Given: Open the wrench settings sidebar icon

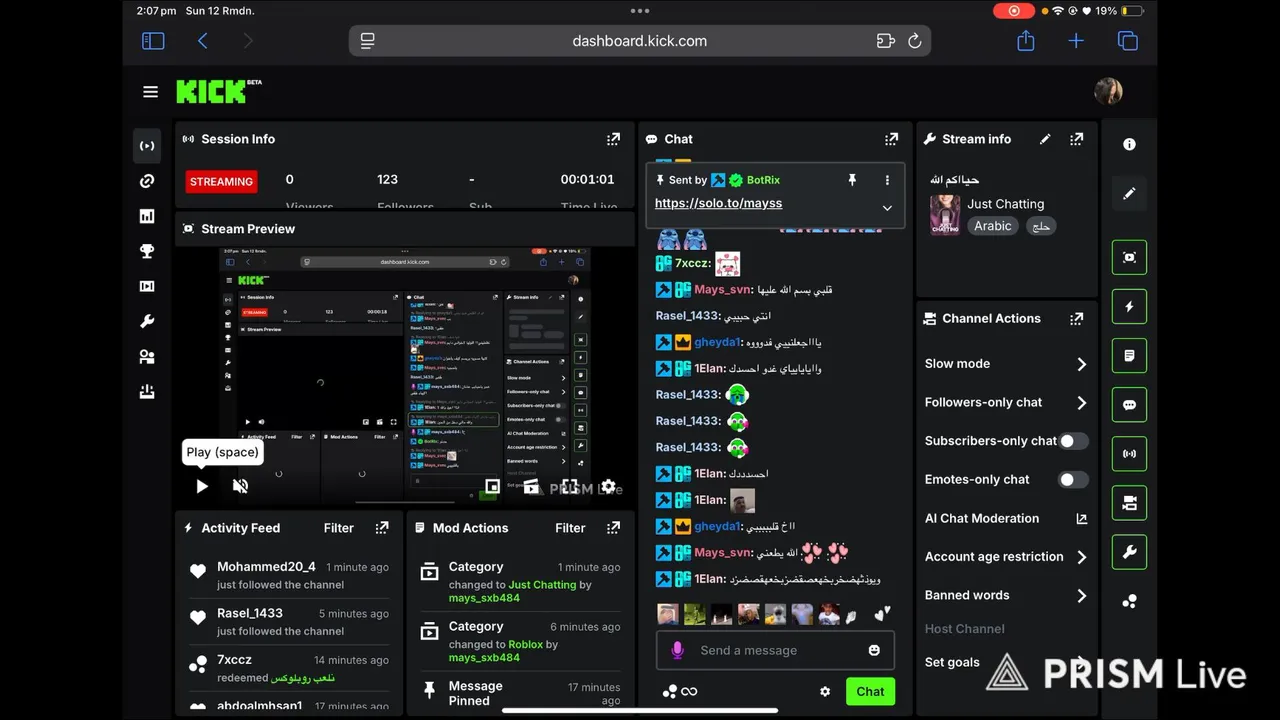Looking at the screenshot, I should pos(147,322).
